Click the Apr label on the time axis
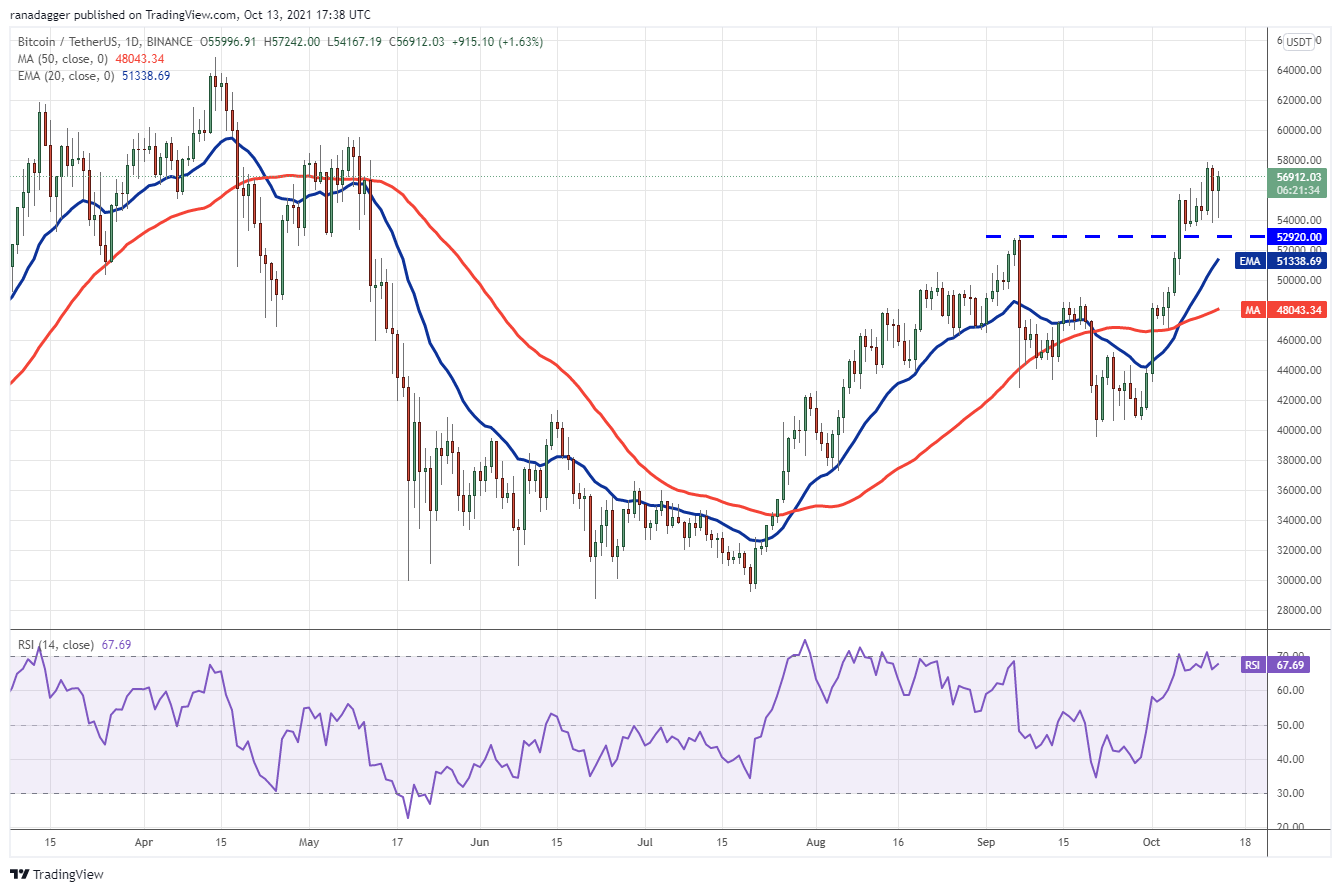Image resolution: width=1341 pixels, height=892 pixels. click(142, 843)
